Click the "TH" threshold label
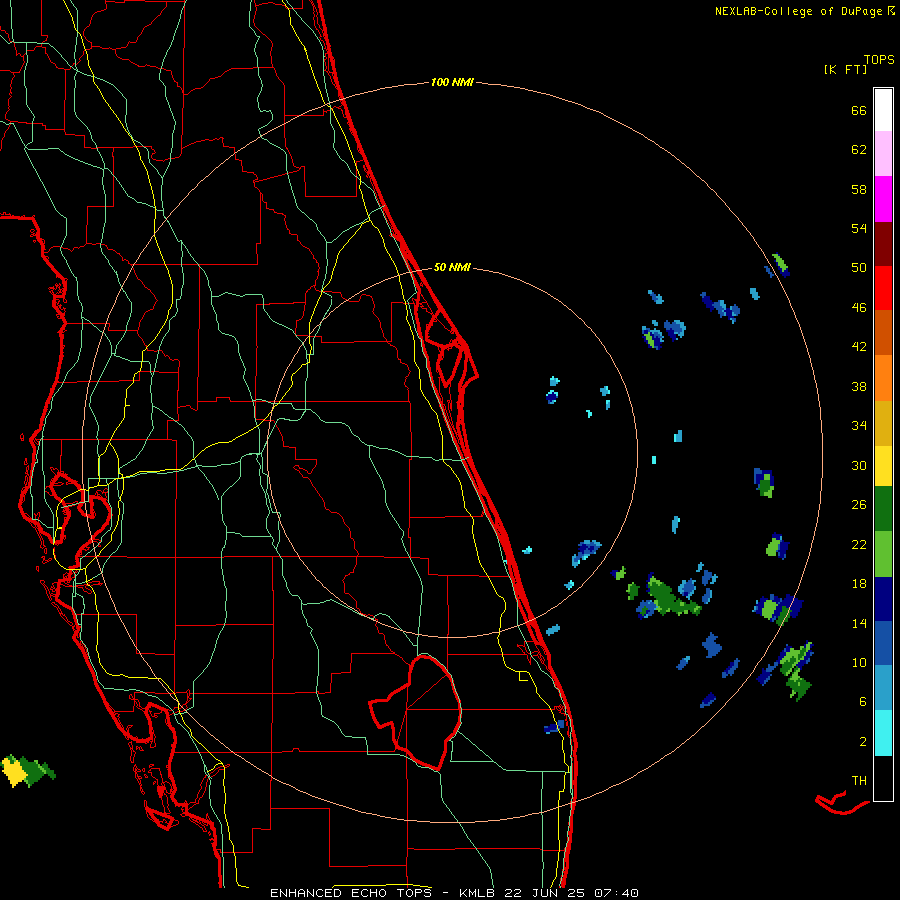The image size is (900, 900). pyautogui.click(x=859, y=781)
